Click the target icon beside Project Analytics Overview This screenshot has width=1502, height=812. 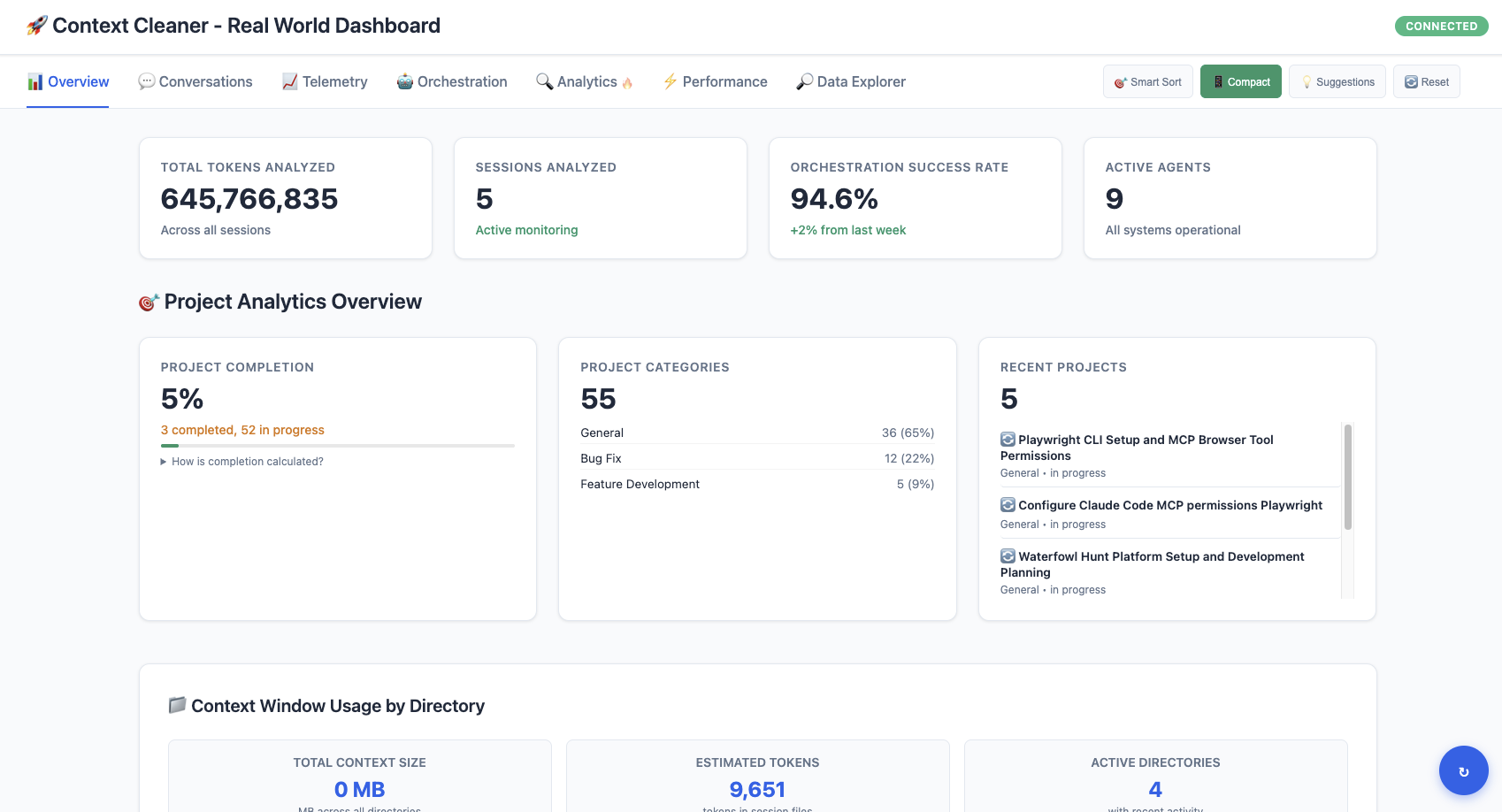point(149,303)
